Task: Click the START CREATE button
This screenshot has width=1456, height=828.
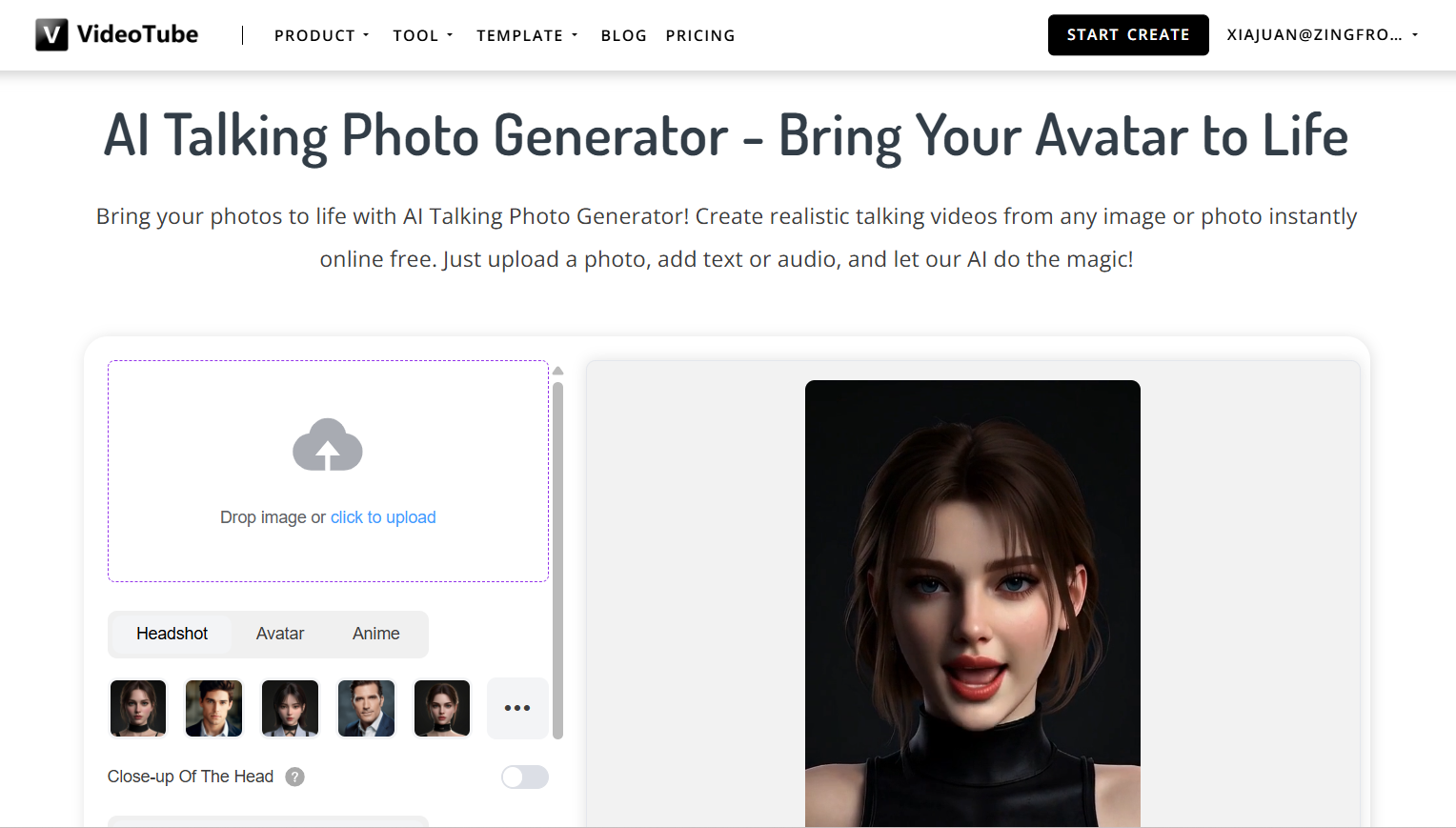Action: tap(1128, 34)
